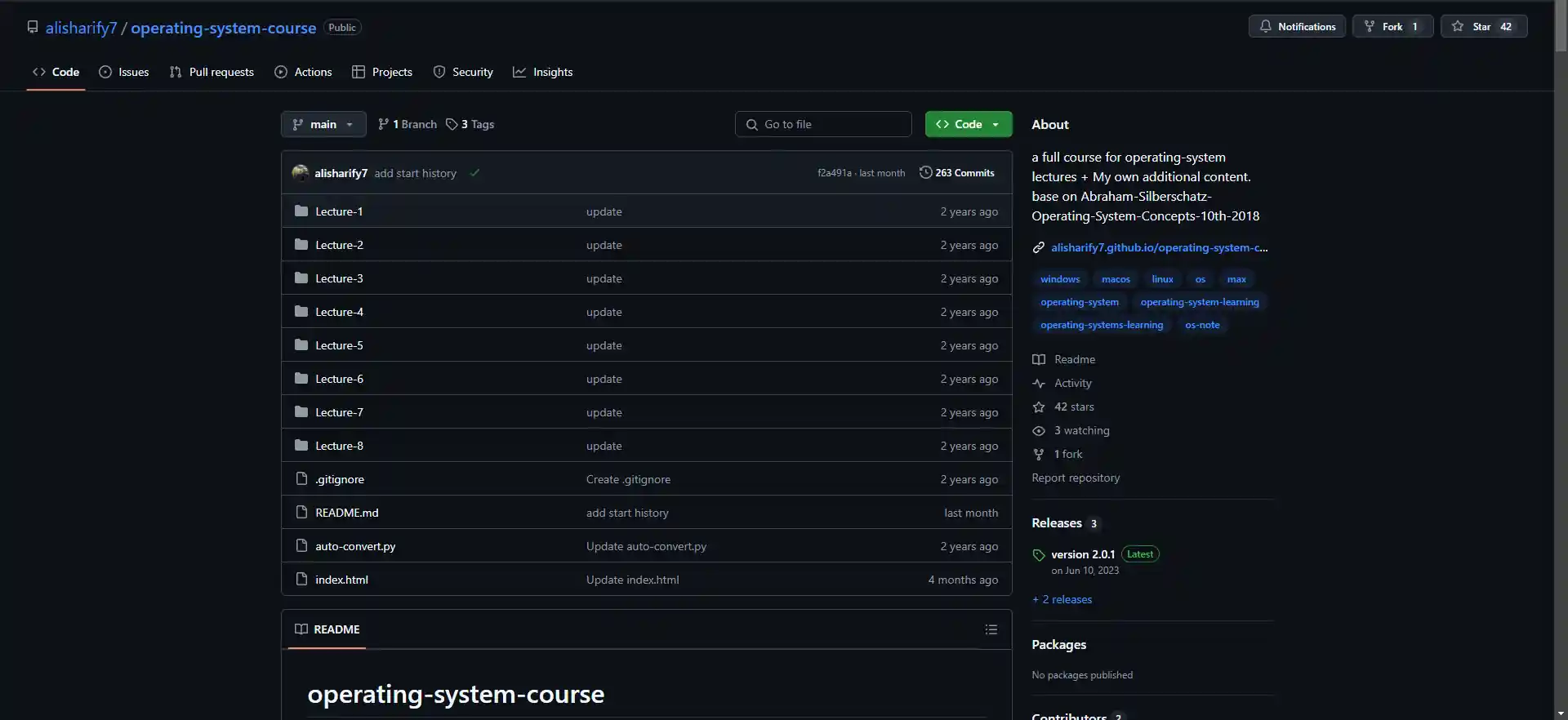Click alisharify7's avatar in commit row
Viewport: 1568px width, 720px height.
301,173
